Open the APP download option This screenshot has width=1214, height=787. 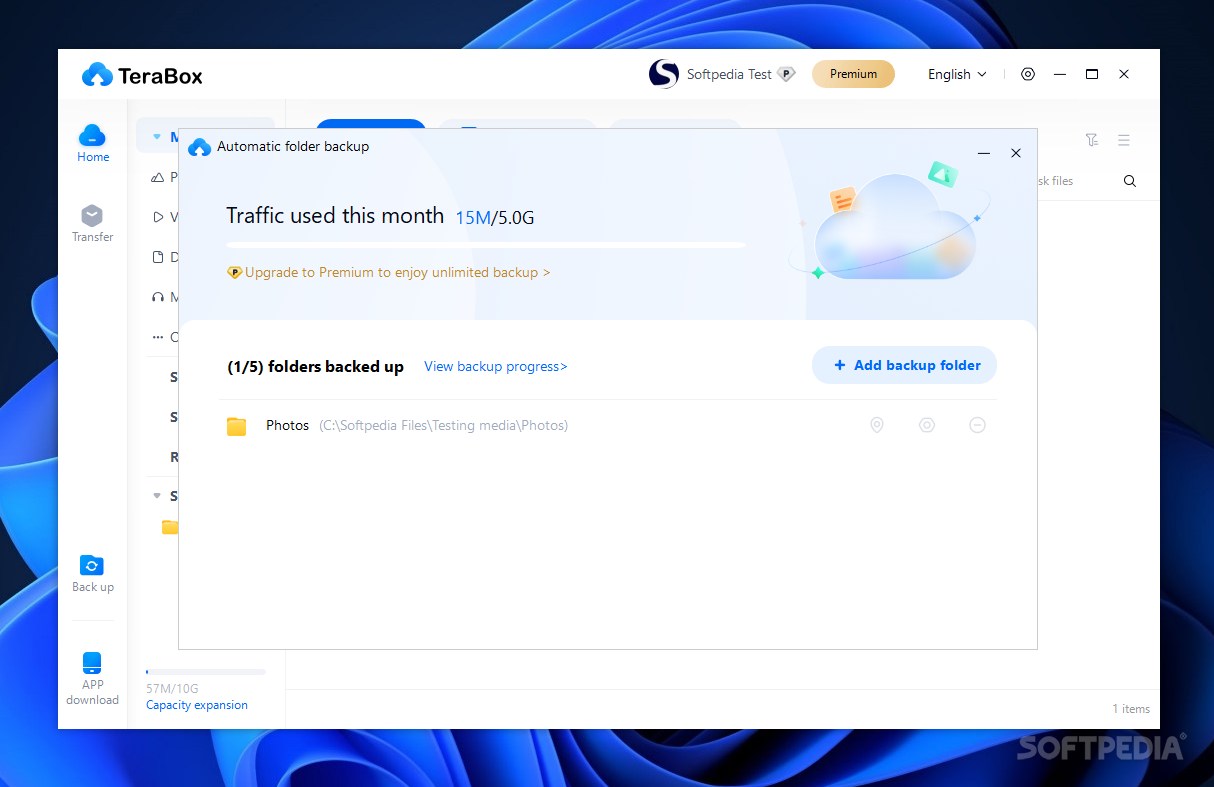(x=92, y=679)
